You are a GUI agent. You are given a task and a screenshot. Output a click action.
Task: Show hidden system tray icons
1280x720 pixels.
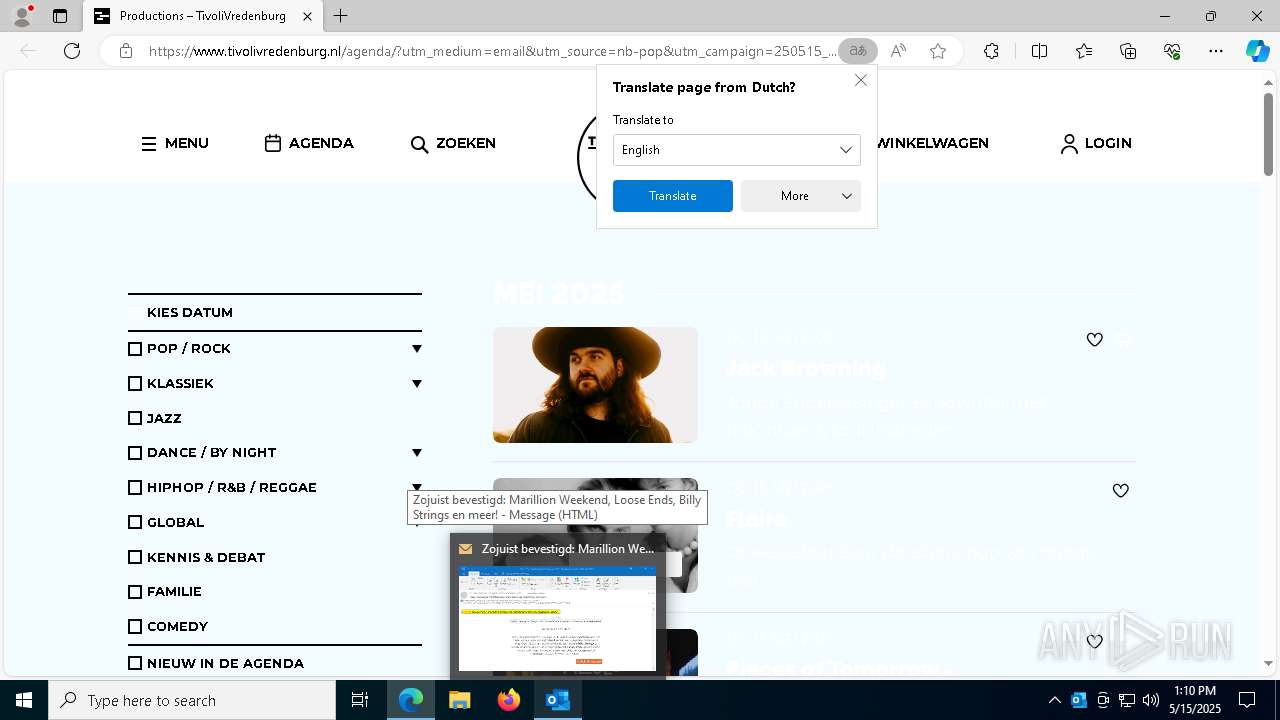coord(1054,700)
